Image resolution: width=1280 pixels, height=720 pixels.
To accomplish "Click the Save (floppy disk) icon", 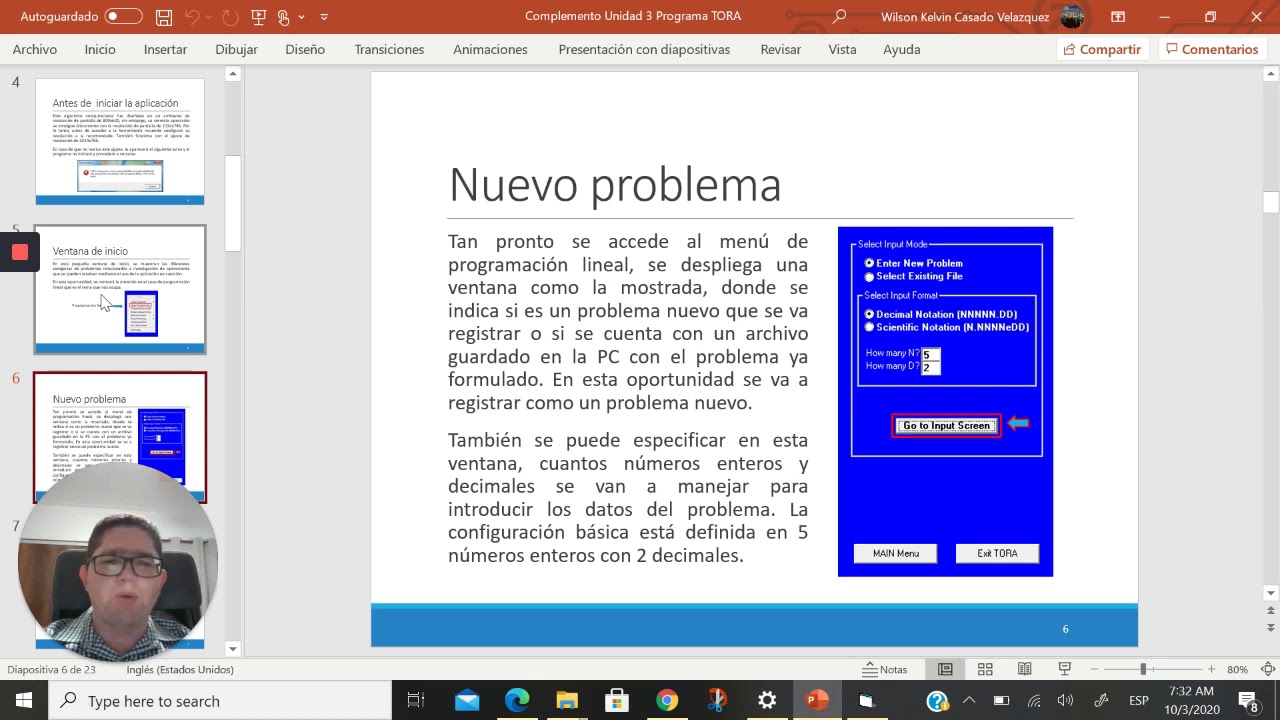I will [164, 17].
